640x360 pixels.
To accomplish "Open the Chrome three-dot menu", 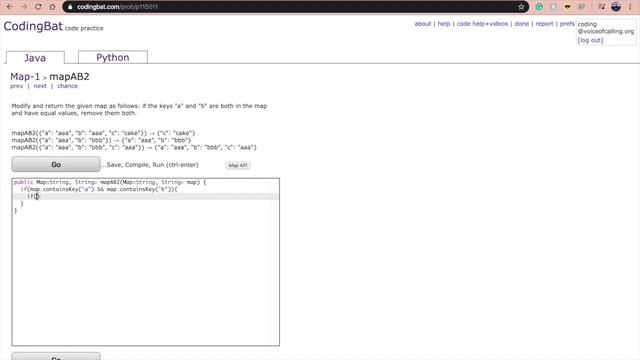I will tap(630, 7).
